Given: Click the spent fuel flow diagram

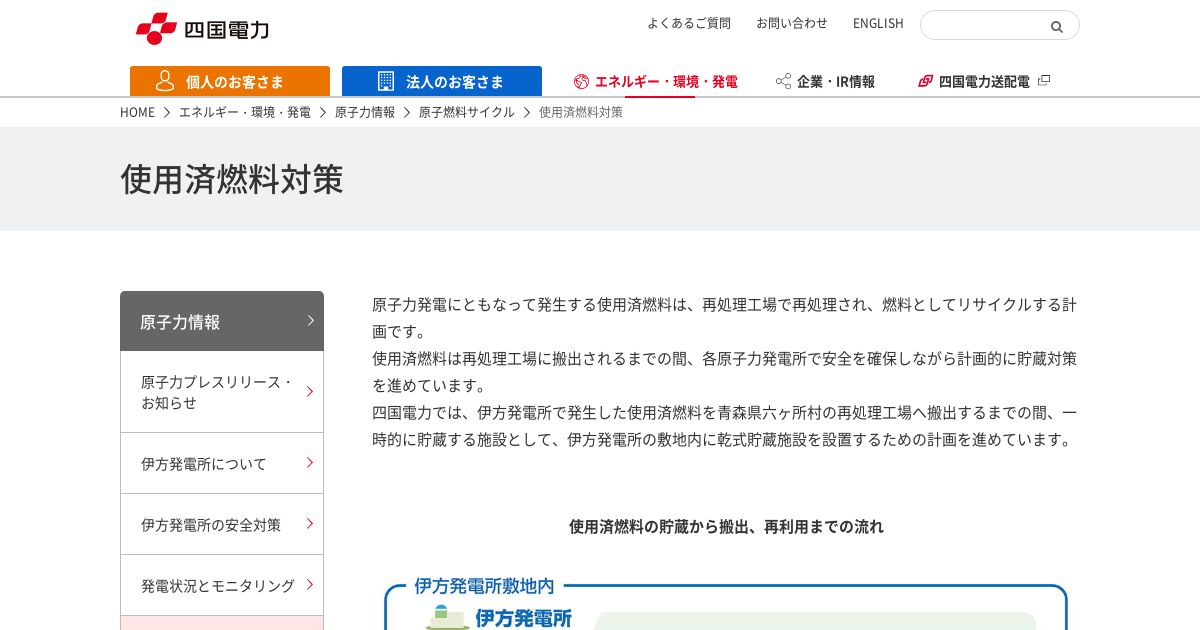Looking at the screenshot, I should [x=726, y=604].
